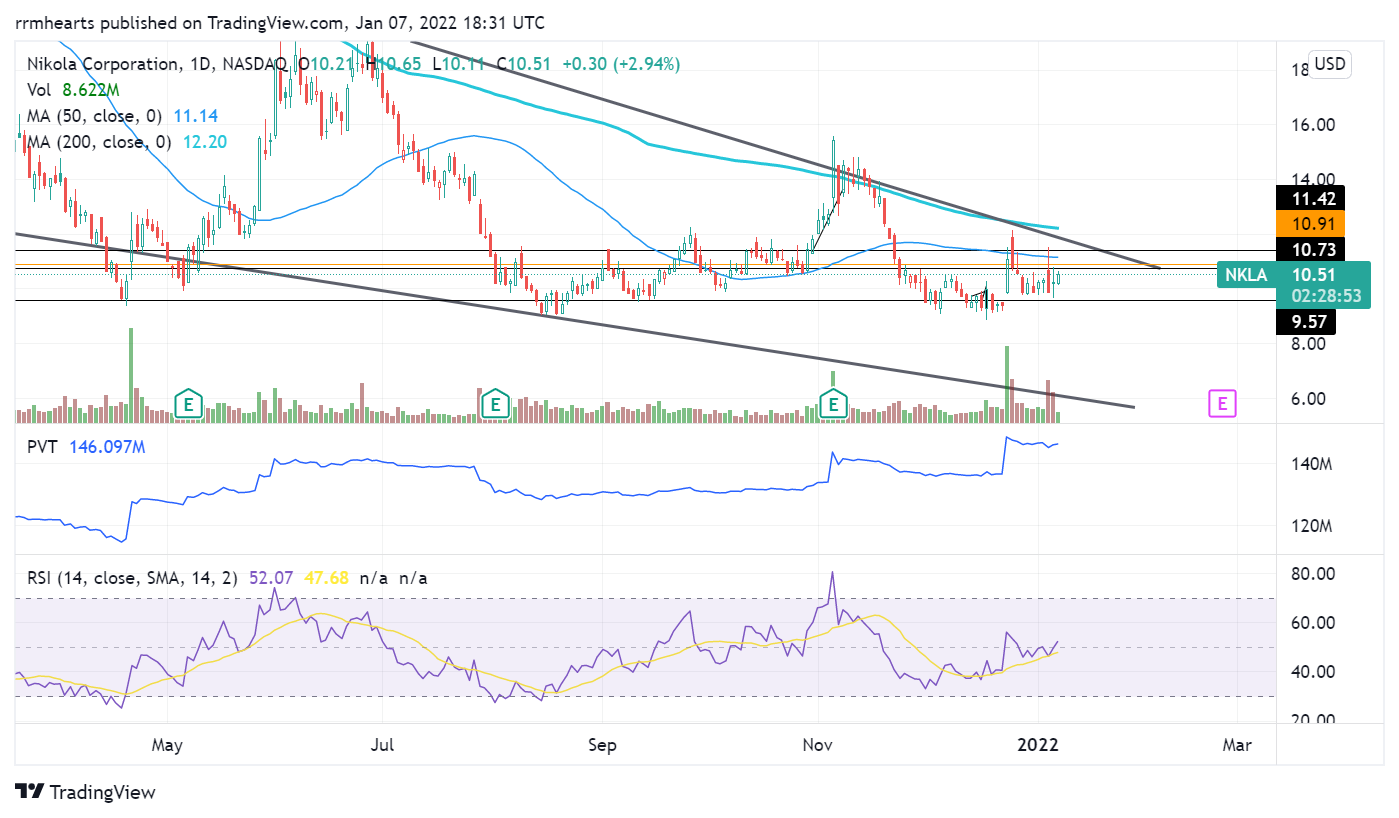1399x818 pixels.
Task: Click the May earnings E marker
Action: tap(187, 404)
